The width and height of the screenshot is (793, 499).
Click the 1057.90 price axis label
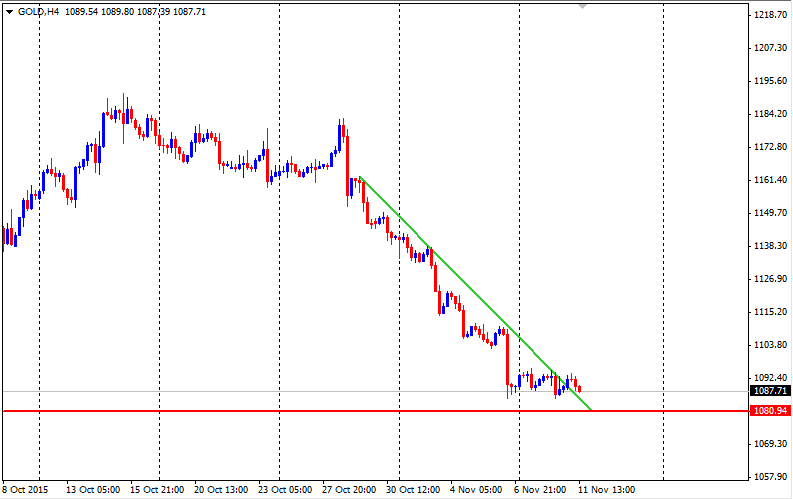[x=770, y=477]
